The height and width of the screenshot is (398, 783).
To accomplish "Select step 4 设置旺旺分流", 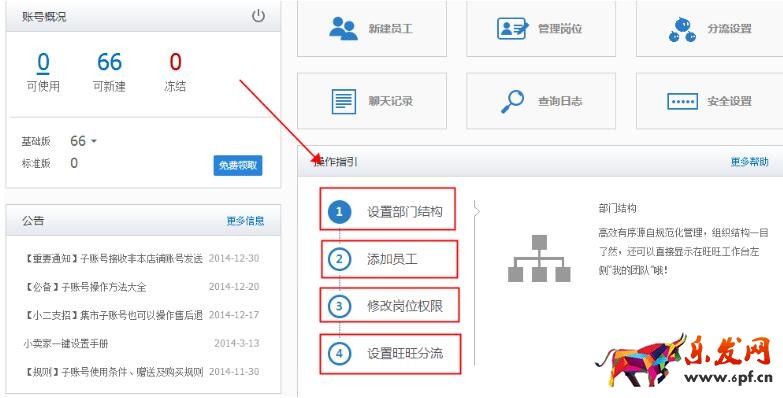I will pyautogui.click(x=390, y=354).
